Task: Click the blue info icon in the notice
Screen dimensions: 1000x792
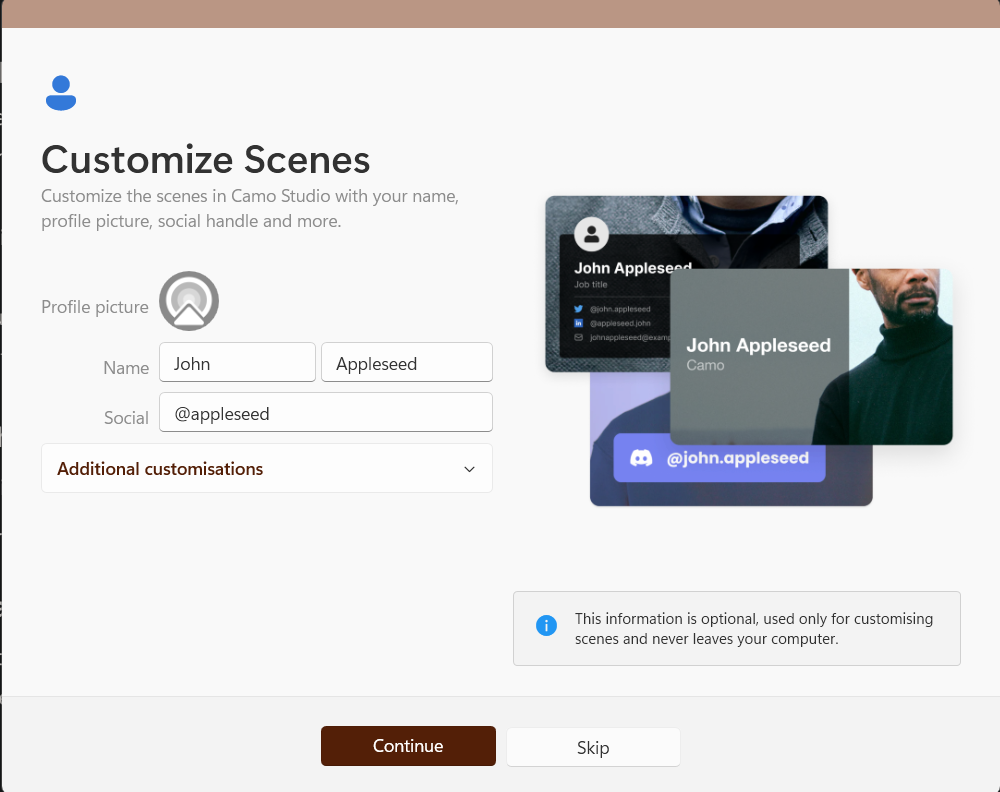Action: (x=546, y=626)
